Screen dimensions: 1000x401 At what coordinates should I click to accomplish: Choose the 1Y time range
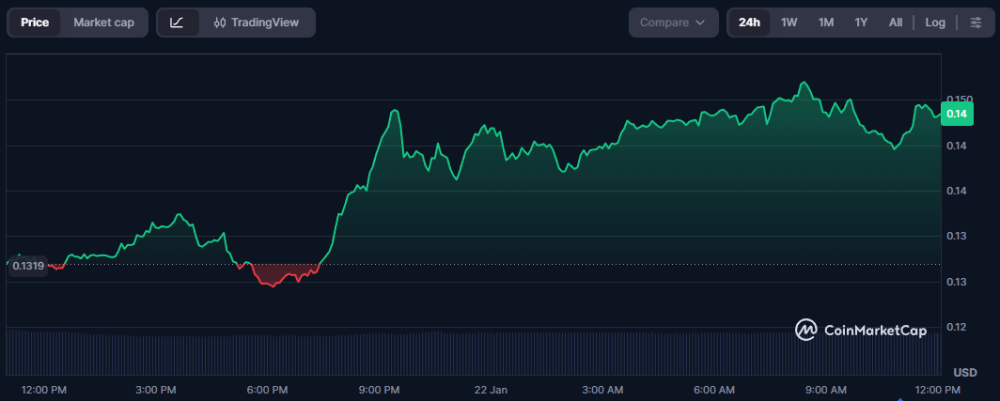click(861, 22)
